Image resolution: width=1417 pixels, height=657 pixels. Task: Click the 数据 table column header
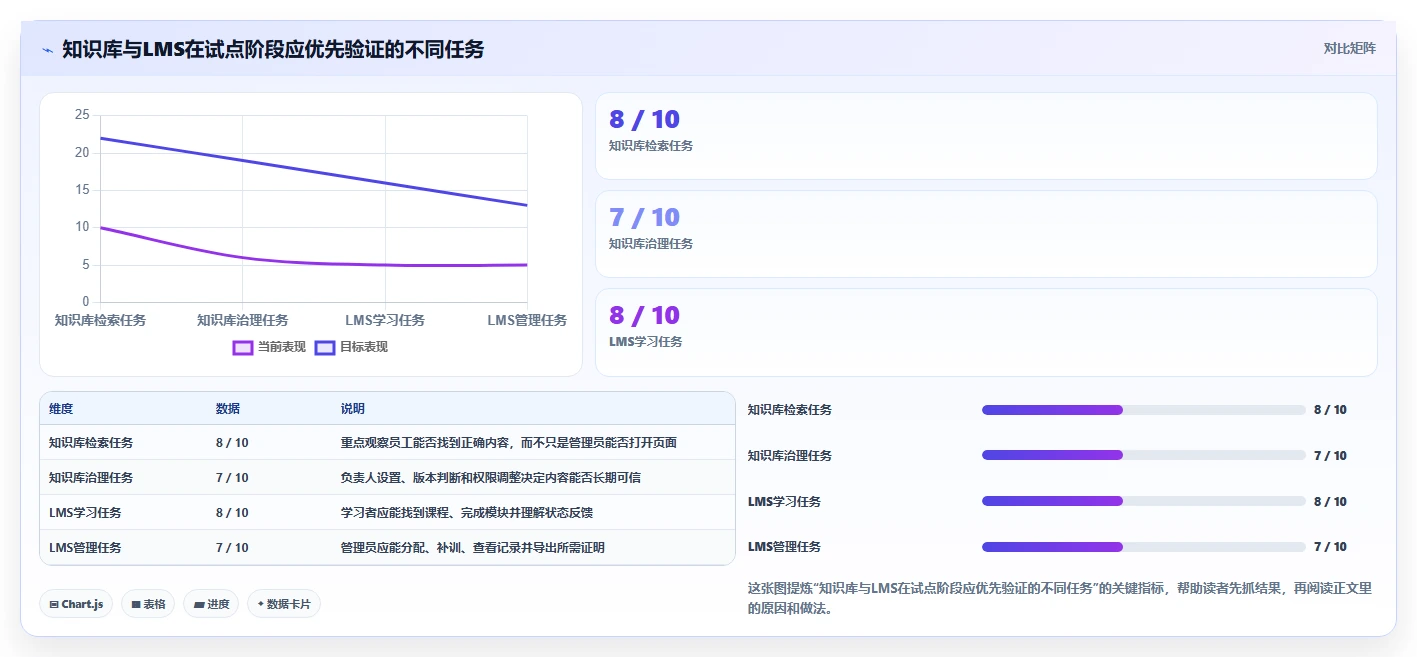pos(228,409)
